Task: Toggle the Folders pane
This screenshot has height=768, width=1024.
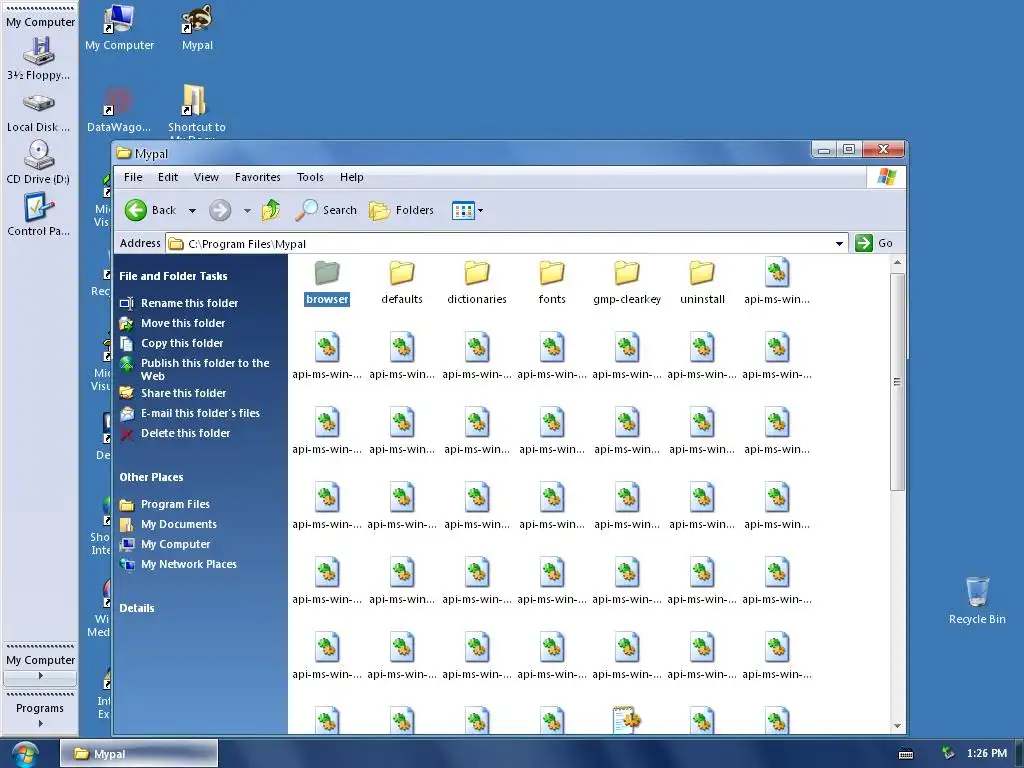Action: [401, 210]
